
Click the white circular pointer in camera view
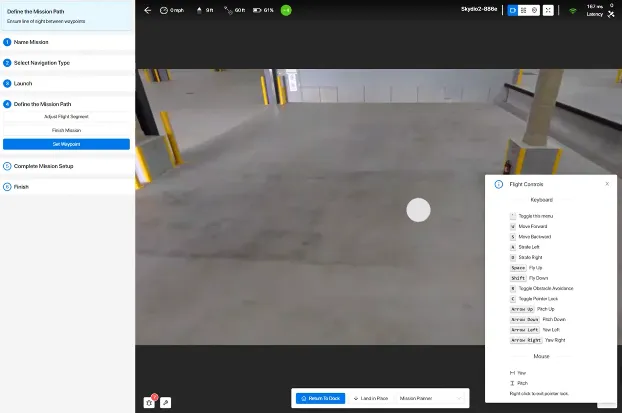pos(418,209)
